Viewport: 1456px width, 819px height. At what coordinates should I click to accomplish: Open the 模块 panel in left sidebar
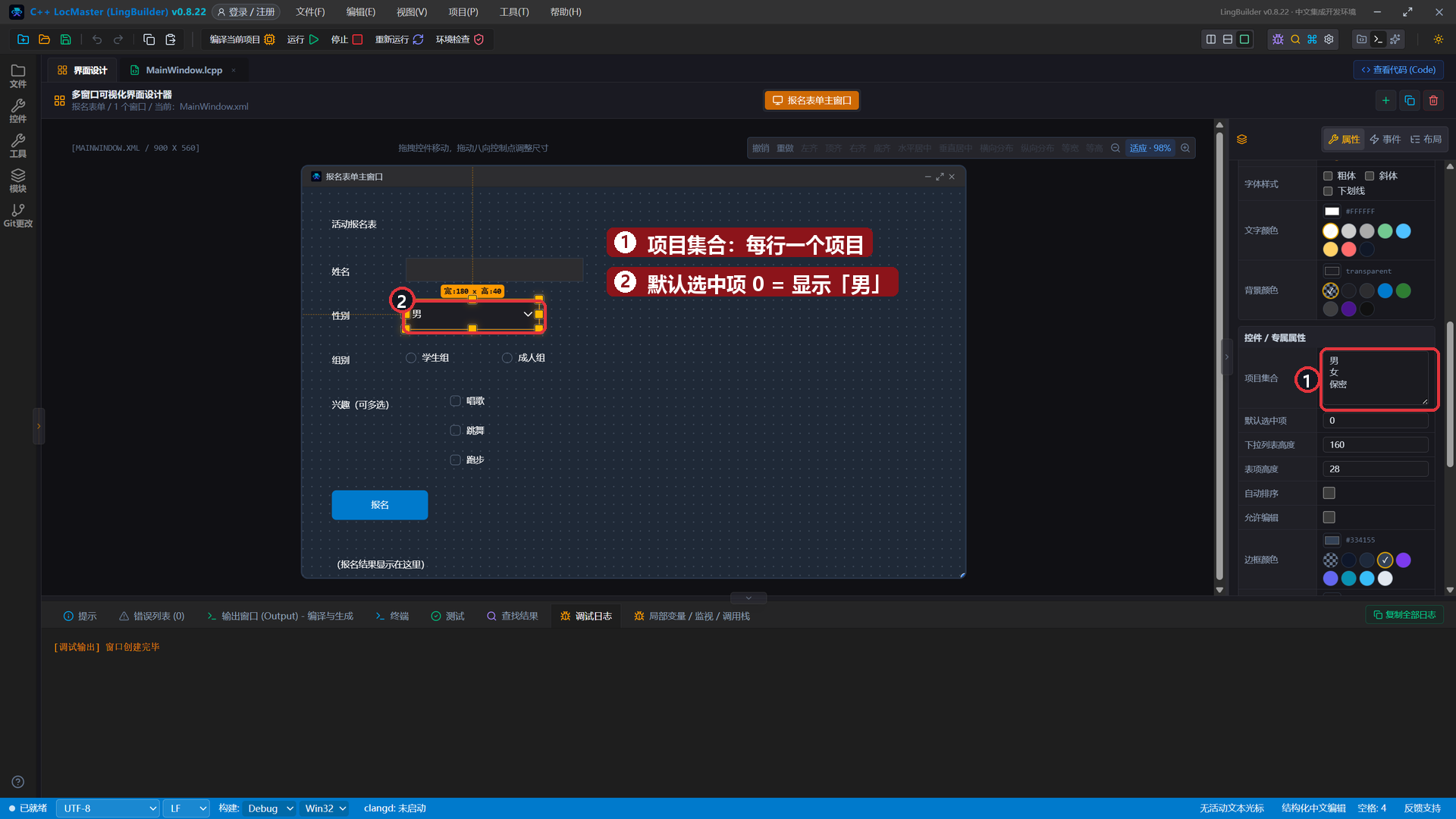(x=18, y=180)
